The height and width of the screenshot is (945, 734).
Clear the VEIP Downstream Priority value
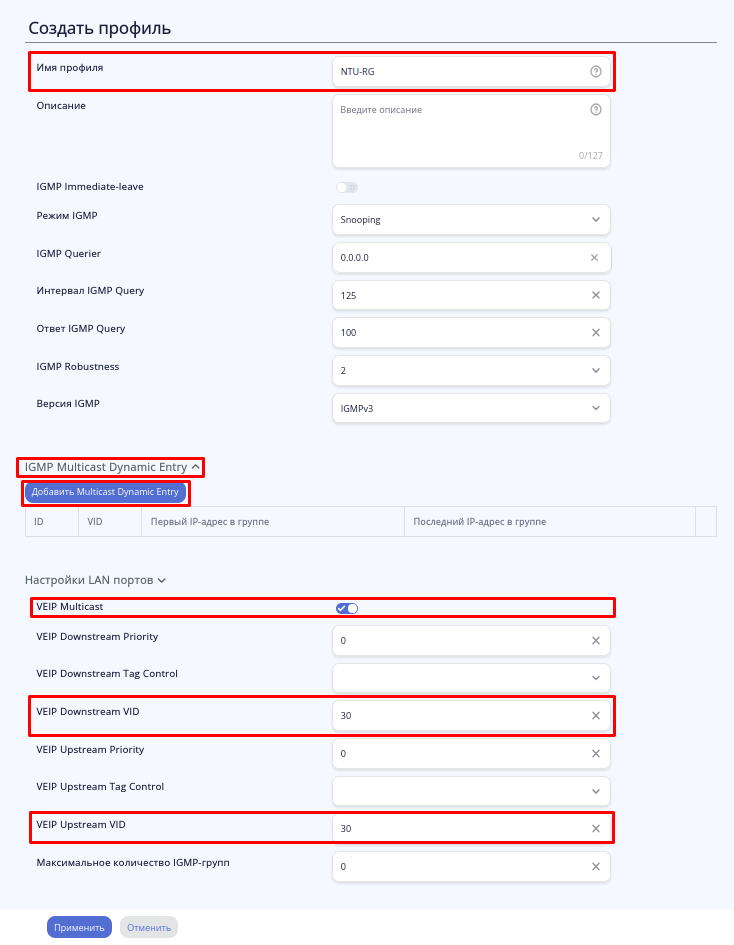595,640
